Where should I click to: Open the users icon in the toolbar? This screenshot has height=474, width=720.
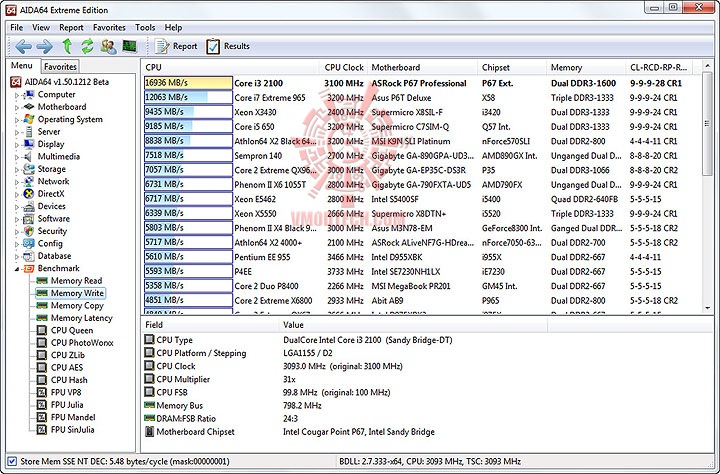pos(108,46)
